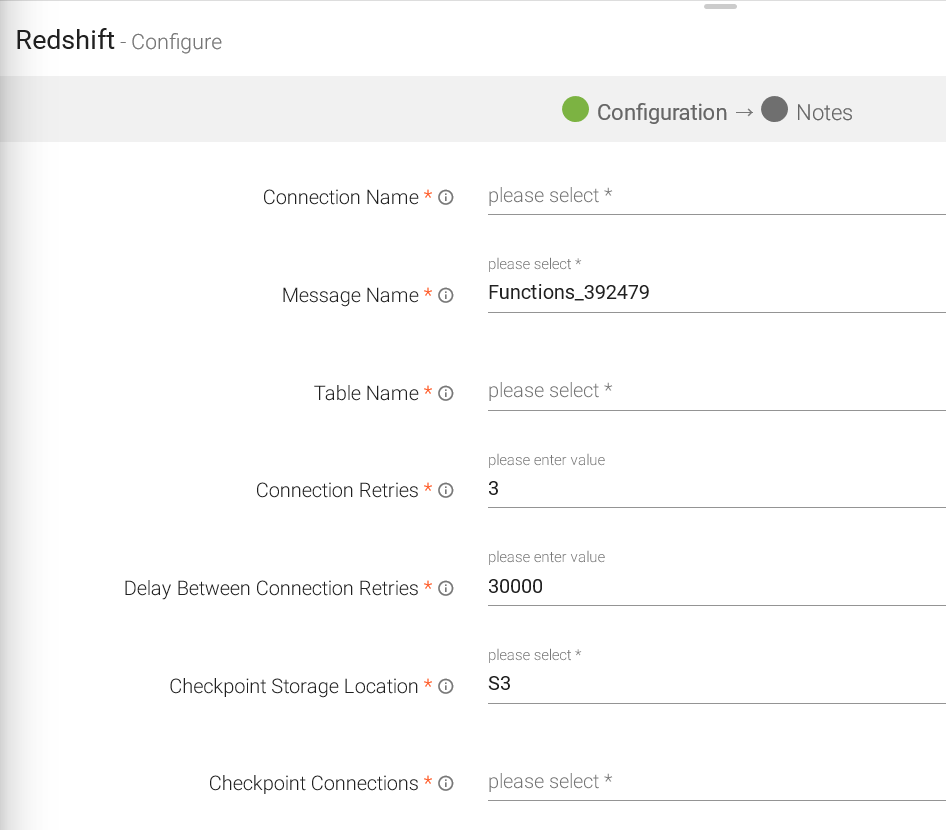Click the green Configuration step circle
946x830 pixels.
click(575, 110)
